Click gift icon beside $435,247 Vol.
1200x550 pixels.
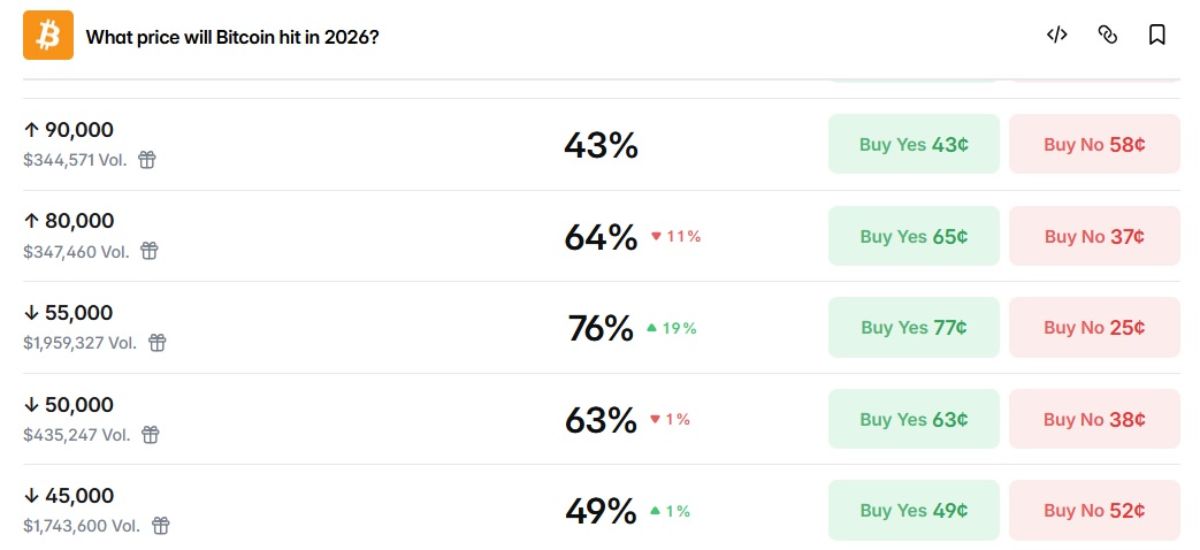coord(150,435)
